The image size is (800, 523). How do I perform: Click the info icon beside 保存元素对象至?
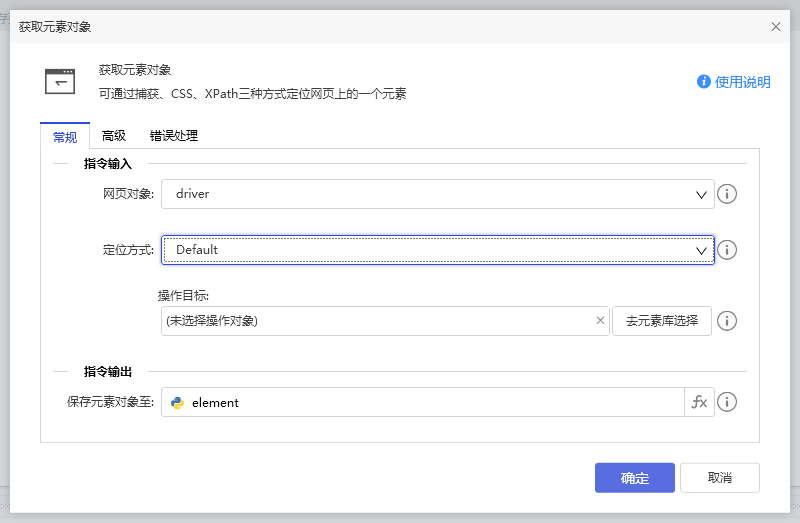click(727, 402)
